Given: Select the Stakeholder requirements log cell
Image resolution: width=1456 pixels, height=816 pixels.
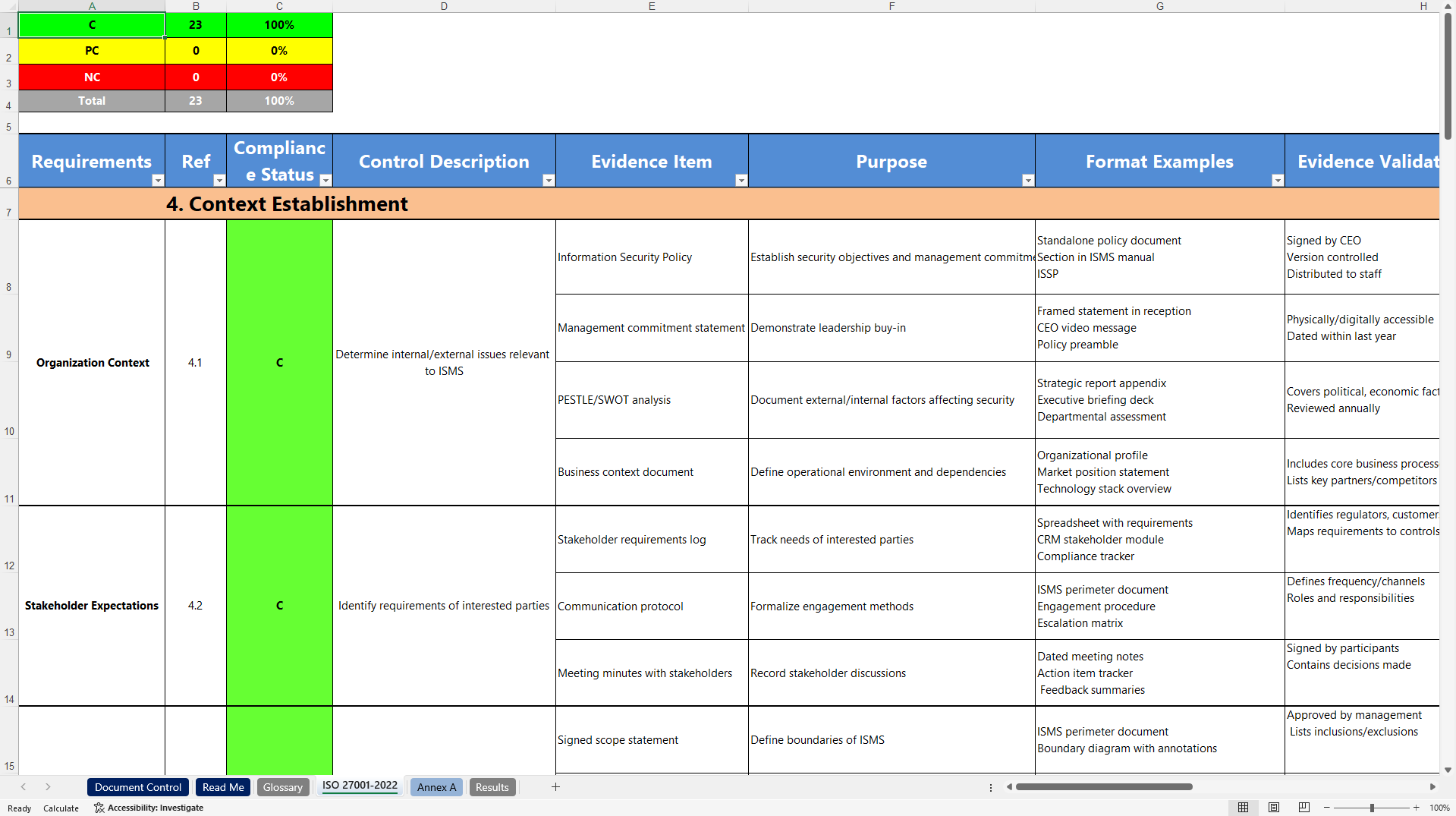Looking at the screenshot, I should (x=652, y=540).
